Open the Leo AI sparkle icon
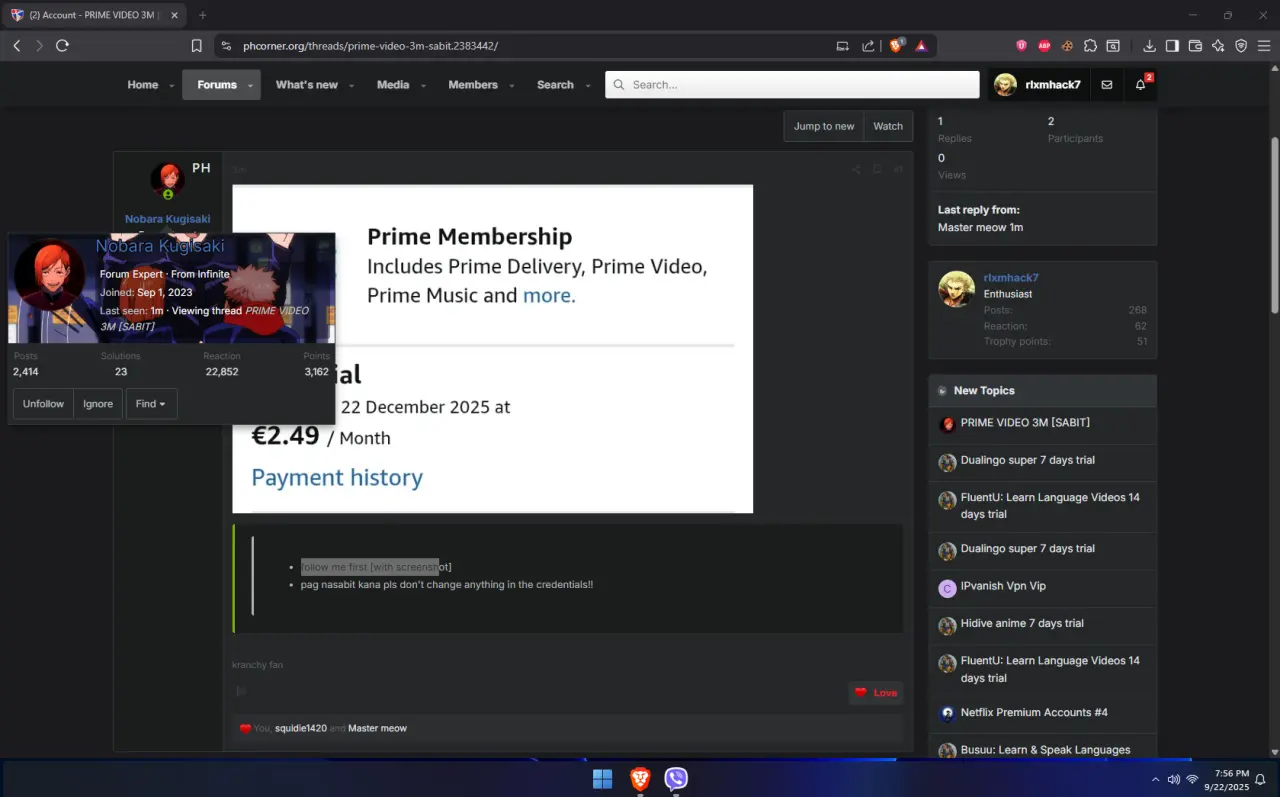Screen dimensions: 1280x797 [x=1218, y=46]
